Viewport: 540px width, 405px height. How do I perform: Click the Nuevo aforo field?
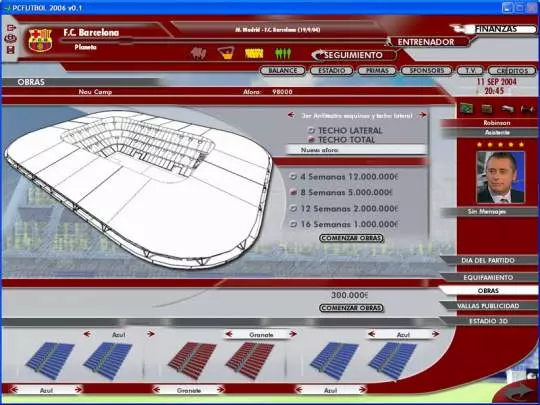pos(357,150)
